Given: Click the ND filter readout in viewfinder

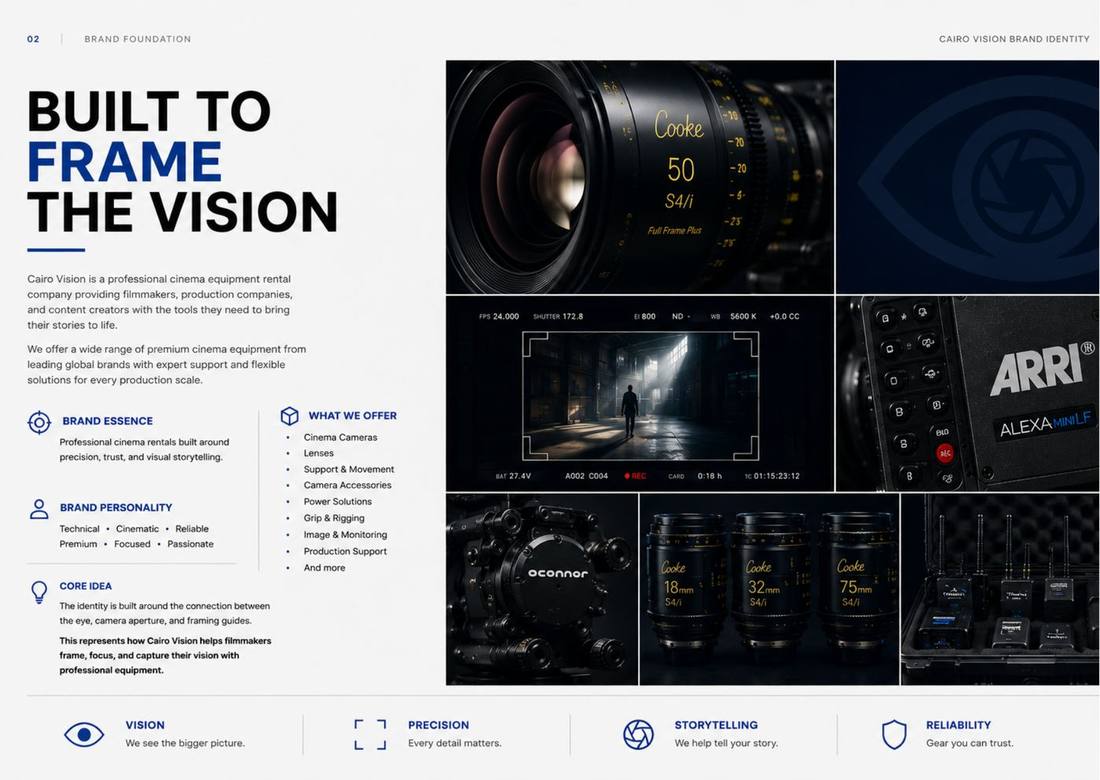Looking at the screenshot, I should [680, 316].
